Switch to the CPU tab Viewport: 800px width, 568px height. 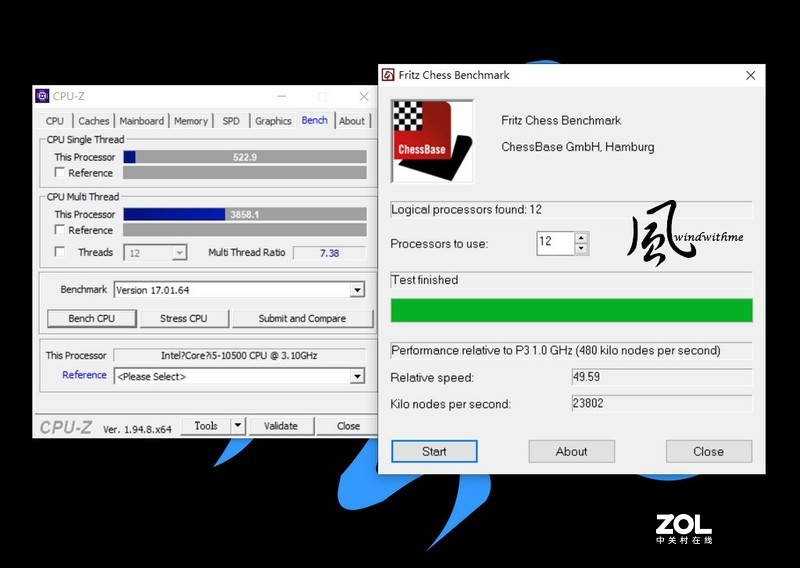point(55,121)
